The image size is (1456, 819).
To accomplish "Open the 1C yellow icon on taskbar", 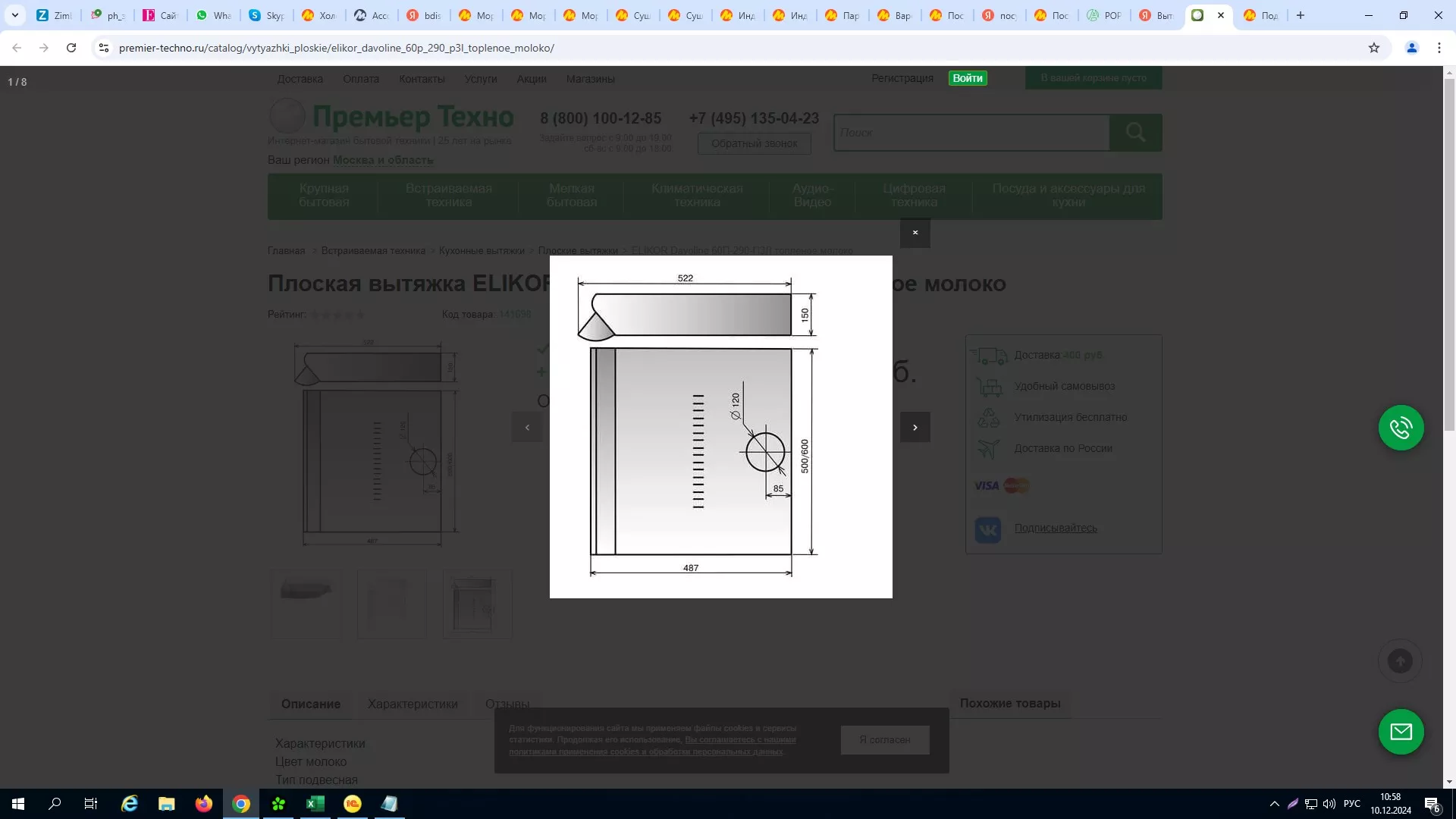I will [353, 804].
